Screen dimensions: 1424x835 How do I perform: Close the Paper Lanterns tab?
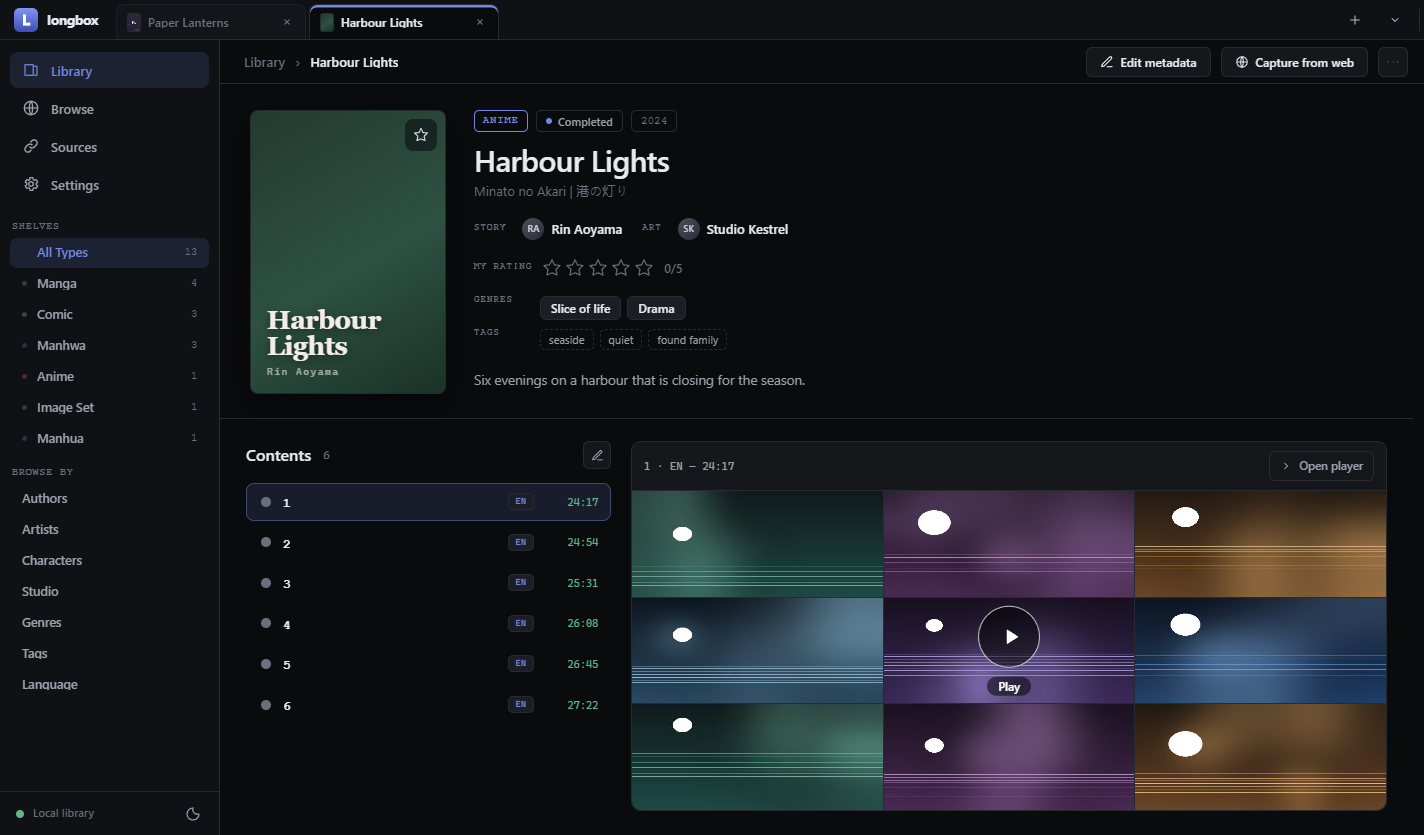point(287,22)
